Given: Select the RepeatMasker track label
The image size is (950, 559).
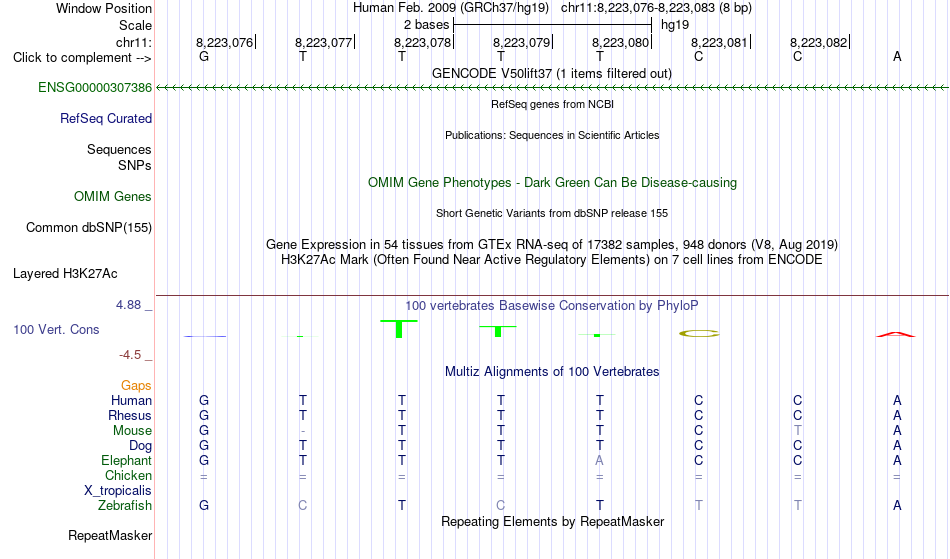Looking at the screenshot, I should coord(110,535).
